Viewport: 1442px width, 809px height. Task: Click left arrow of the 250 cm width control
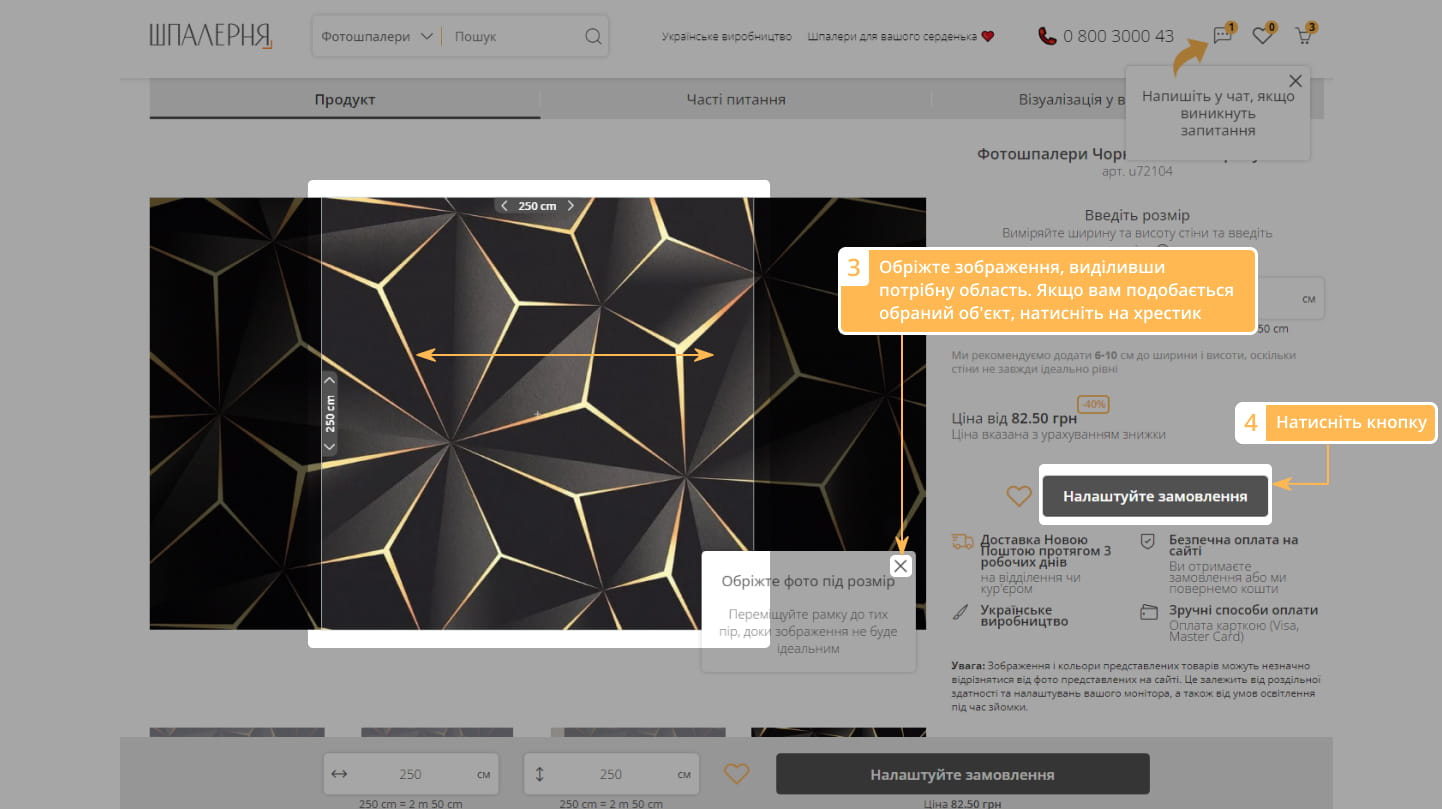coord(504,206)
